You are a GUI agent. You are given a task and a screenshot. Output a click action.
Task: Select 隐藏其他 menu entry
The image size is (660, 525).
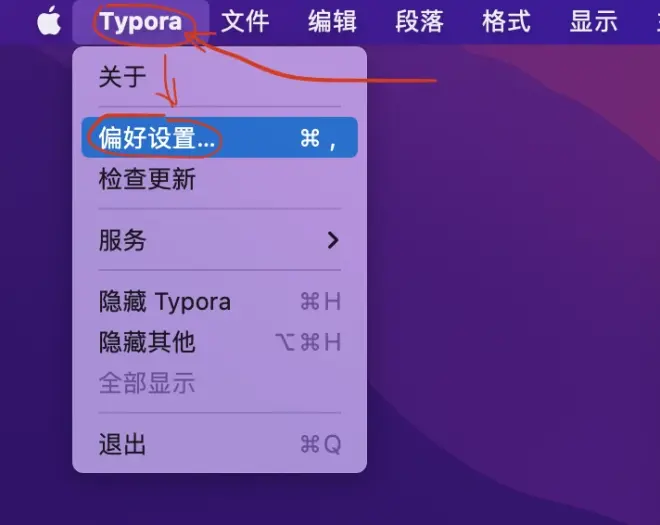219,342
